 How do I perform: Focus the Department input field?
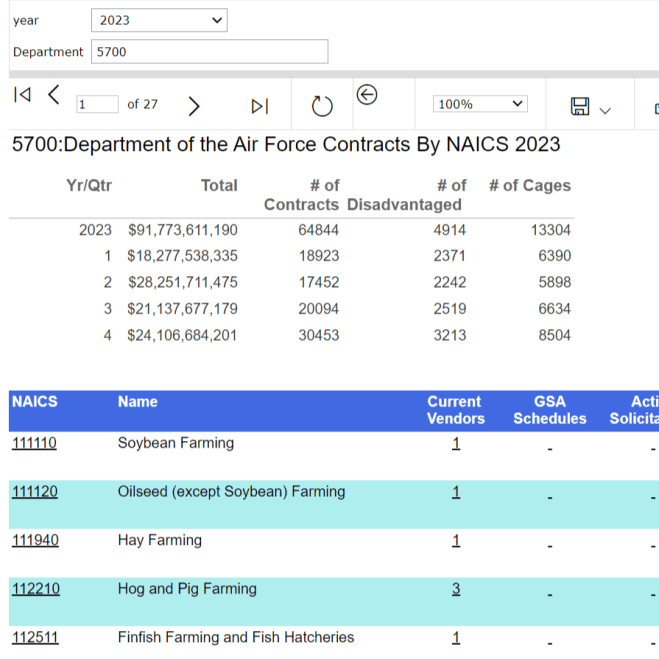(x=210, y=52)
